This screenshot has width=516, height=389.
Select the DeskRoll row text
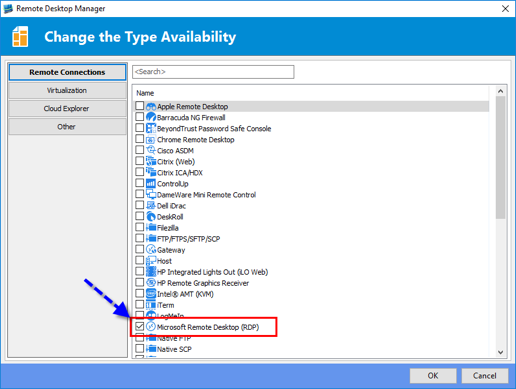point(170,217)
